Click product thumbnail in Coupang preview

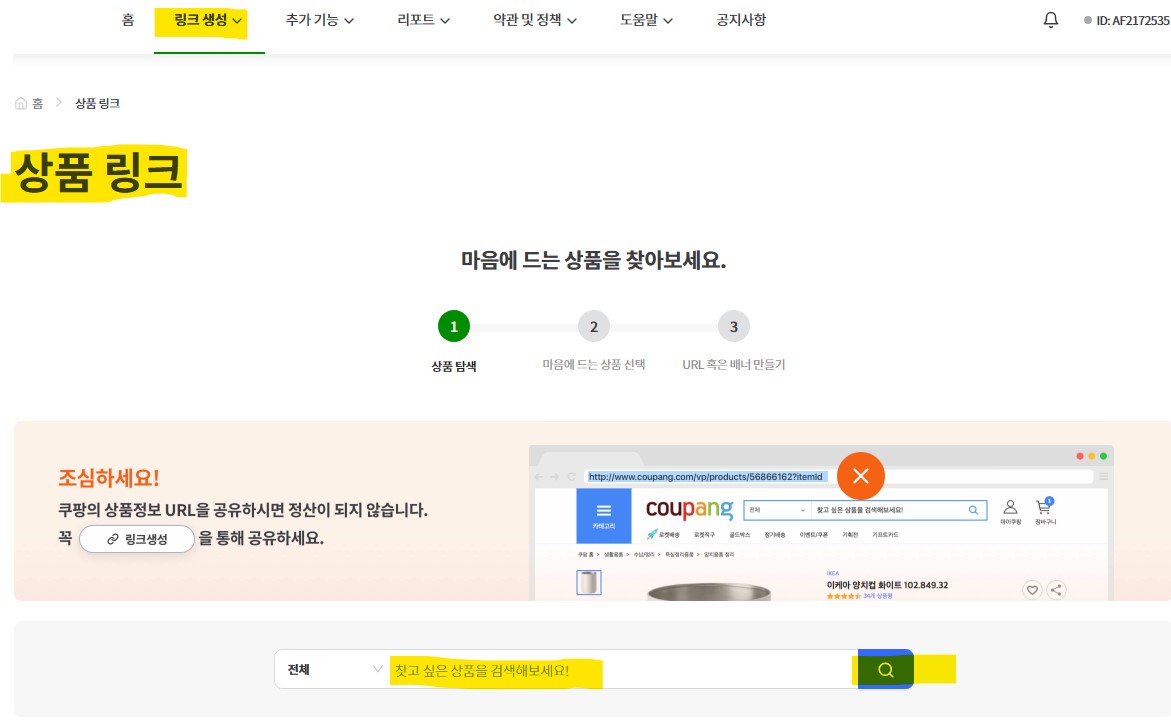pyautogui.click(x=588, y=582)
